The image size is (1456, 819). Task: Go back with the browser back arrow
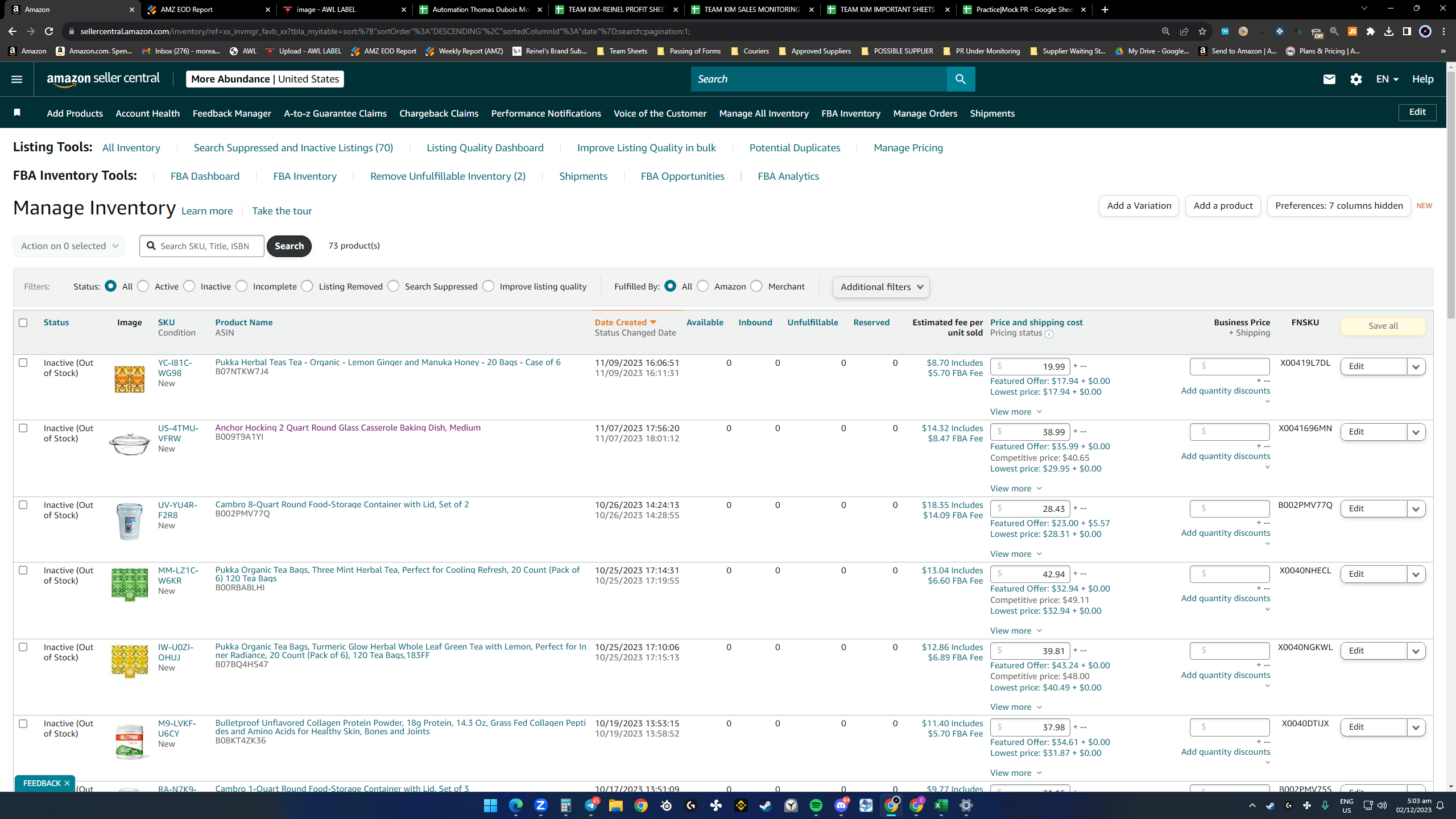click(13, 31)
